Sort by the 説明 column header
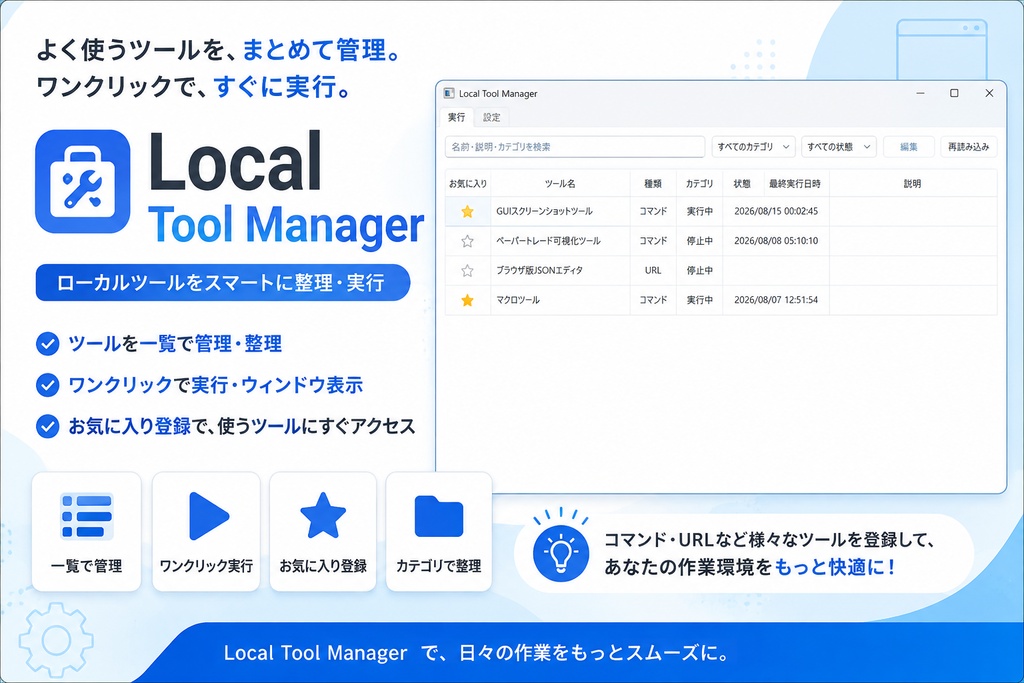Viewport: 1024px width, 683px height. (912, 184)
